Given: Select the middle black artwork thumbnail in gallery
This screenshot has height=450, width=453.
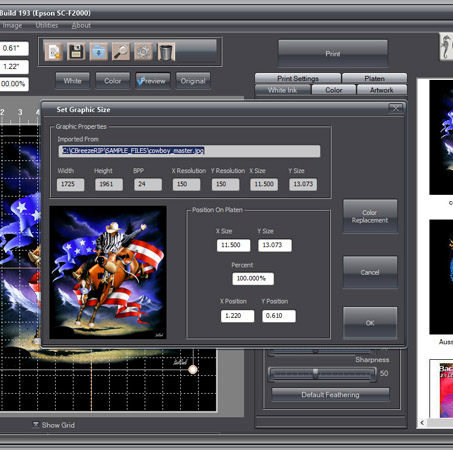Looking at the screenshot, I should [x=441, y=277].
